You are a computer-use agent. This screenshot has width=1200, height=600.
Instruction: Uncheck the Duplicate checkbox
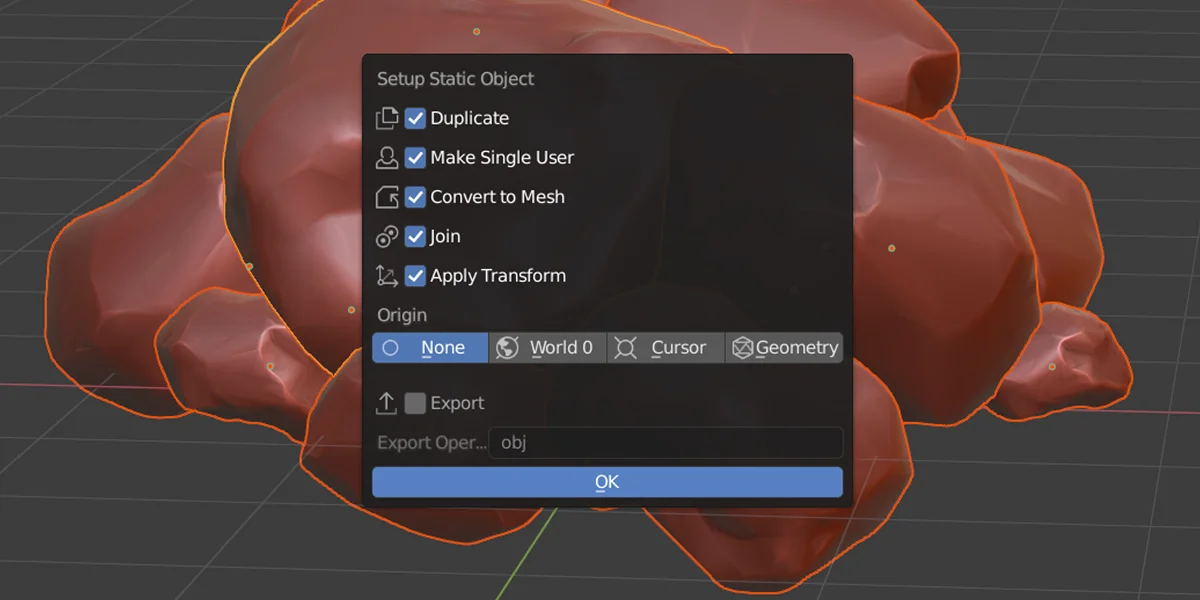pos(416,118)
